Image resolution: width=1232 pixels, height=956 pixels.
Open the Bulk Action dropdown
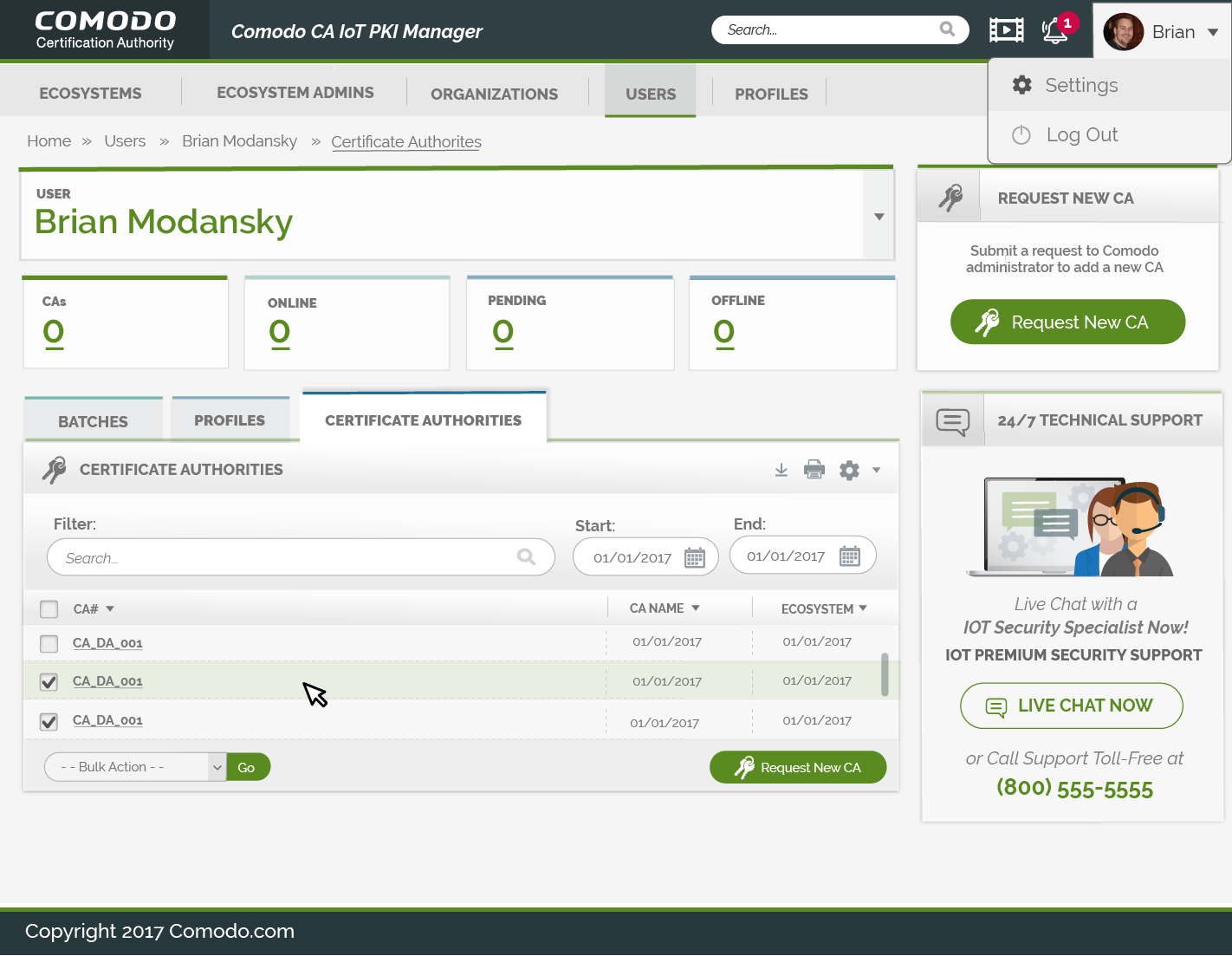click(135, 767)
